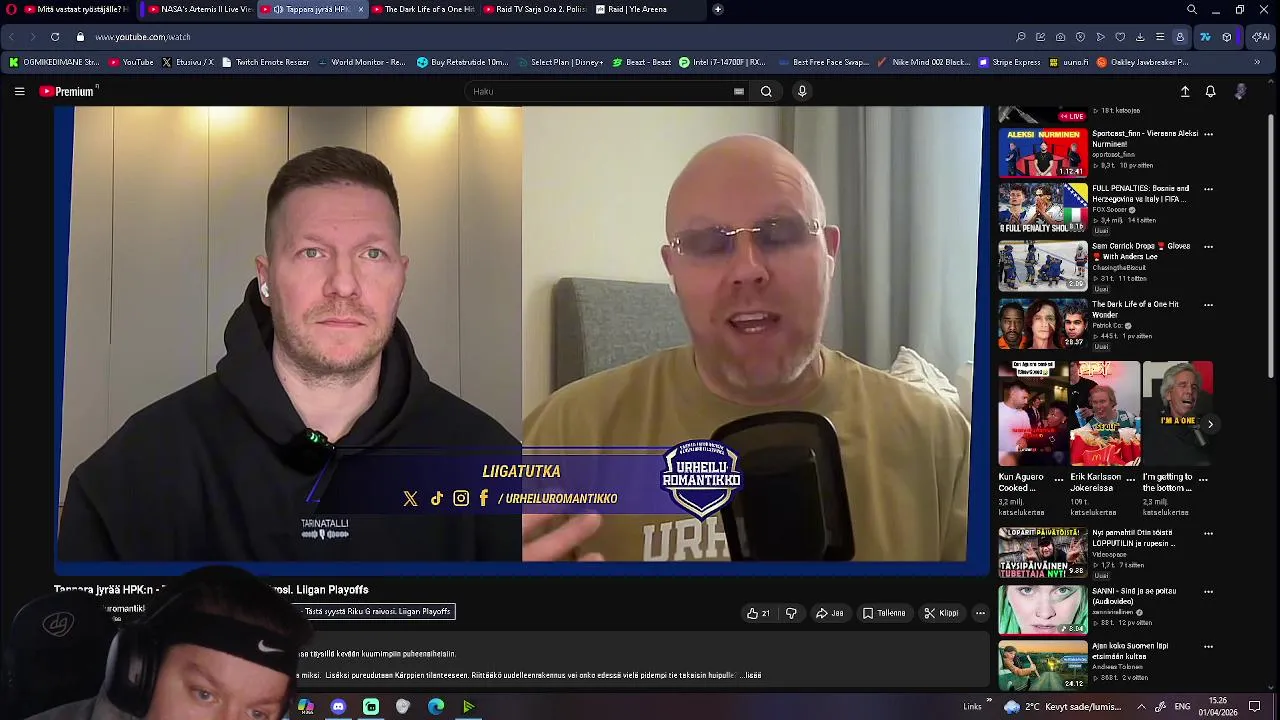
Task: Open options for FULL PENALTIES video
Action: (1208, 189)
